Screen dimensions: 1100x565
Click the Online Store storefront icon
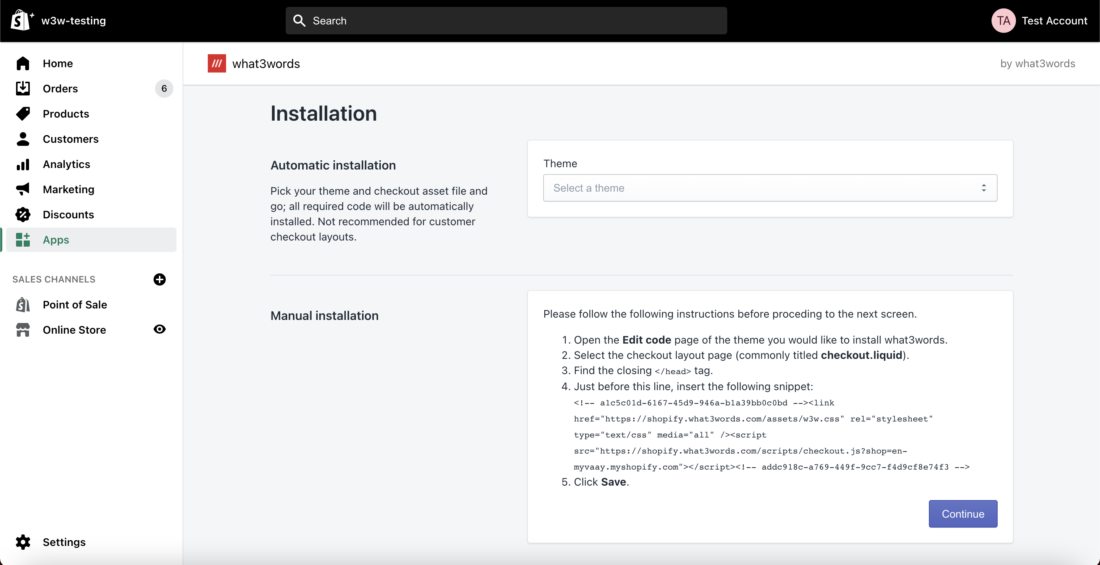(23, 330)
